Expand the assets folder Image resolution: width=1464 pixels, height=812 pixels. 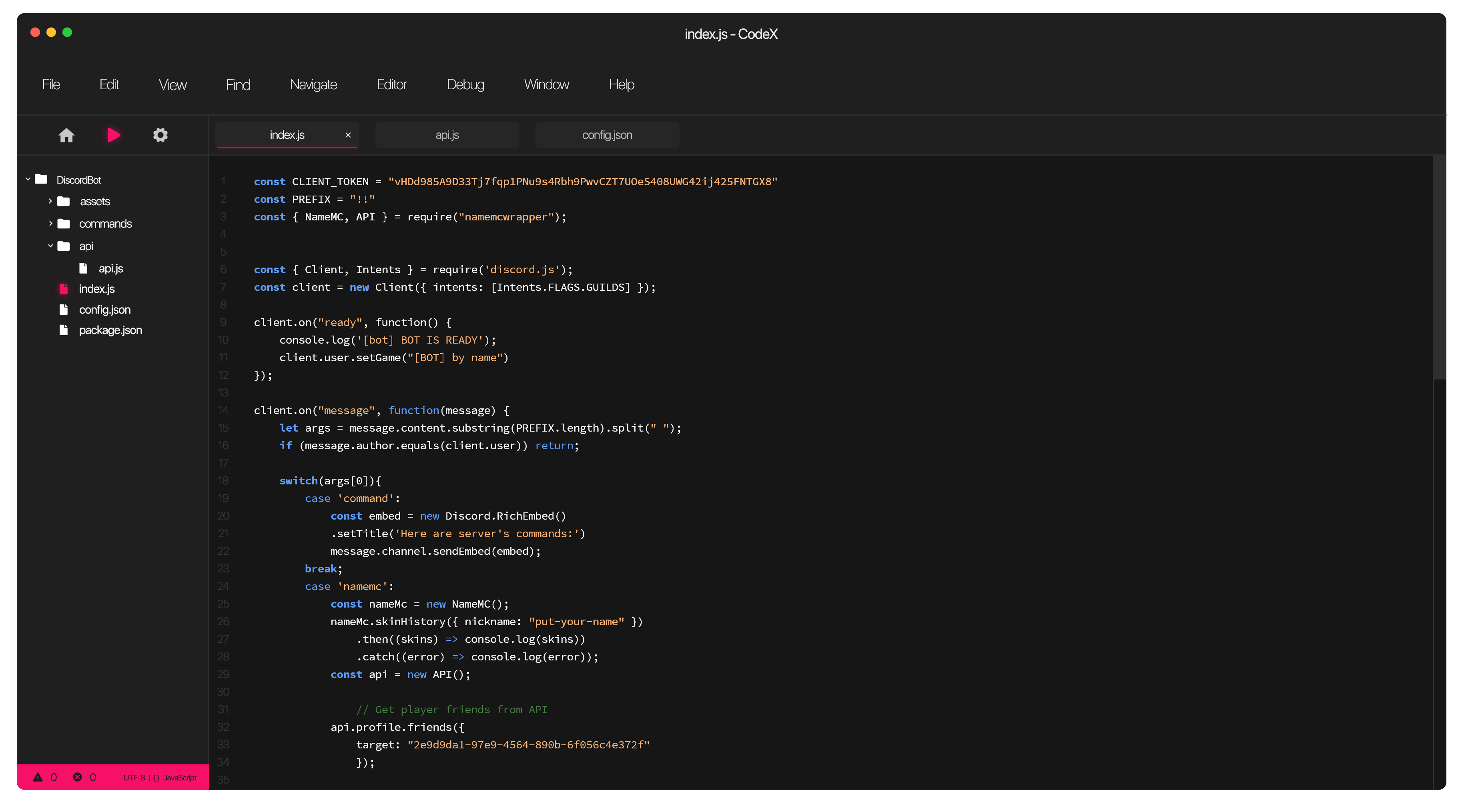tap(50, 201)
